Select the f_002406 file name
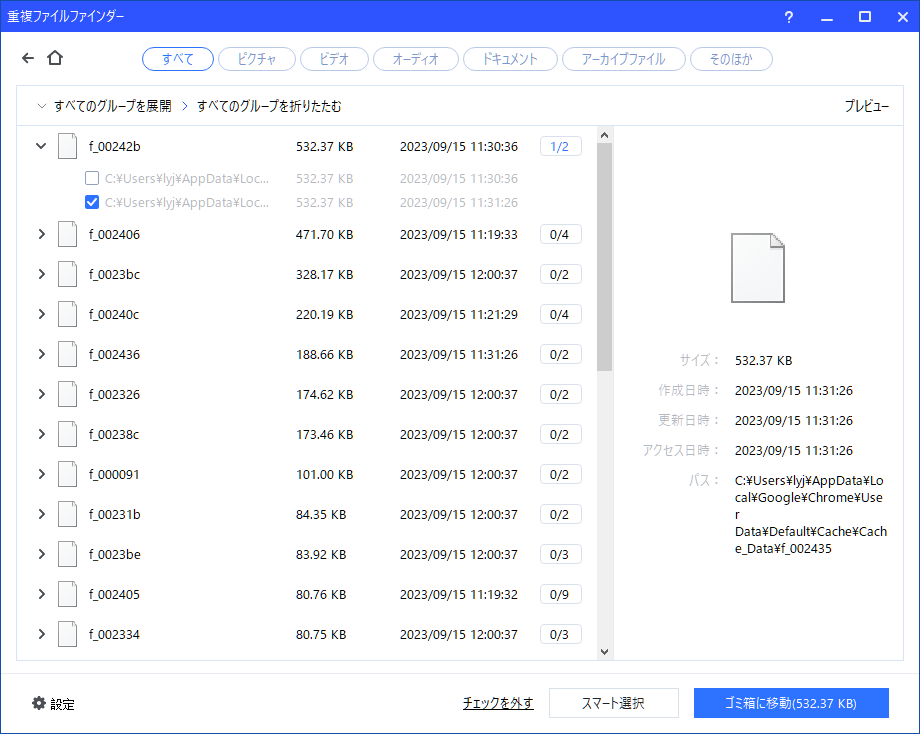The height and width of the screenshot is (734, 920). pyautogui.click(x=114, y=235)
